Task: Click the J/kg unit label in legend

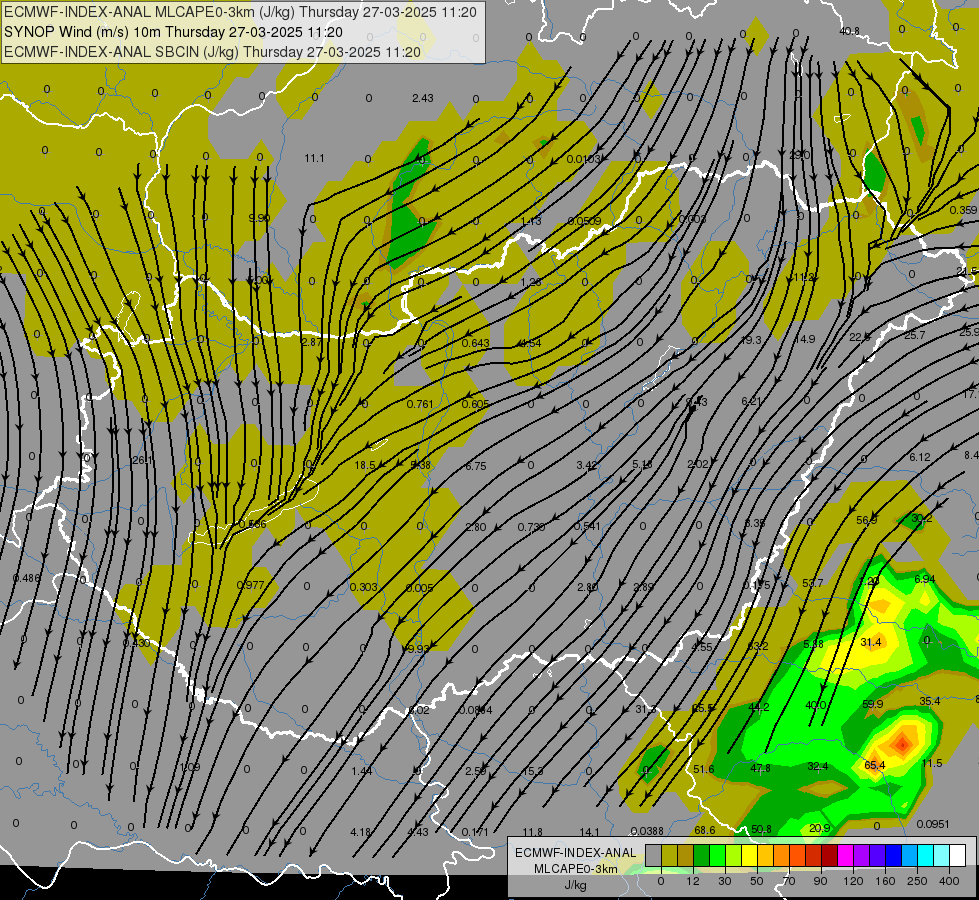Action: click(x=575, y=885)
